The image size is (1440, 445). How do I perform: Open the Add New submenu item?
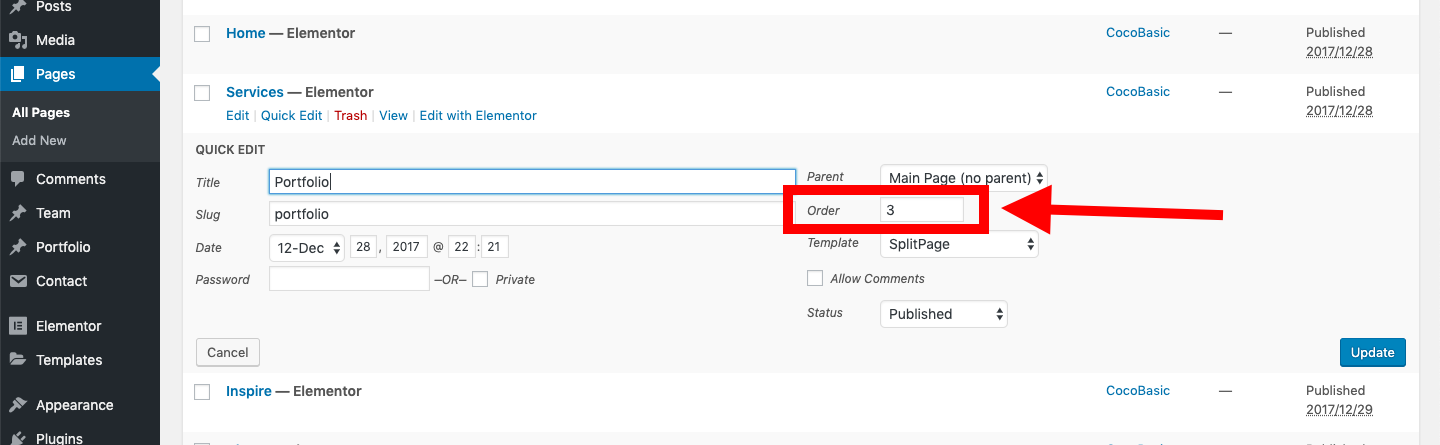pos(39,141)
